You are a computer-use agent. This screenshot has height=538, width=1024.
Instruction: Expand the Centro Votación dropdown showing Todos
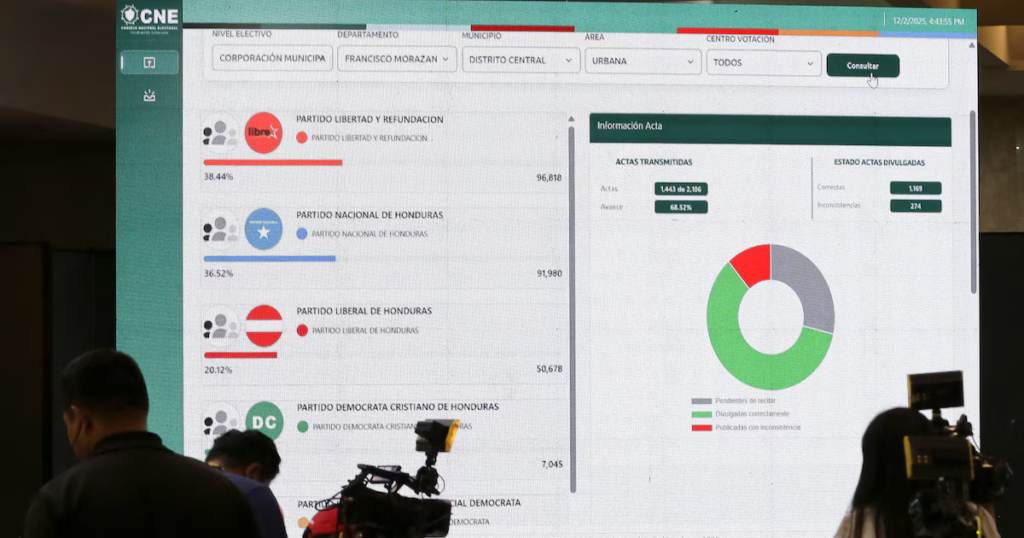point(764,63)
